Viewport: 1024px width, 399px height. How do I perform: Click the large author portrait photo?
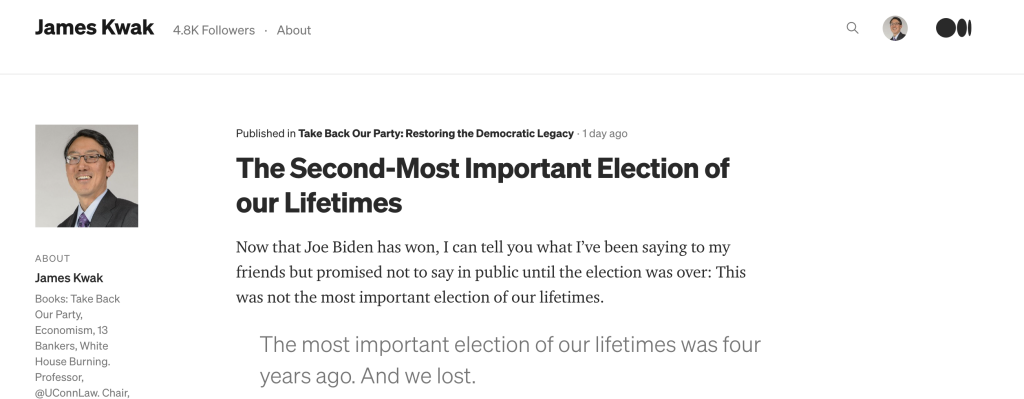86,176
